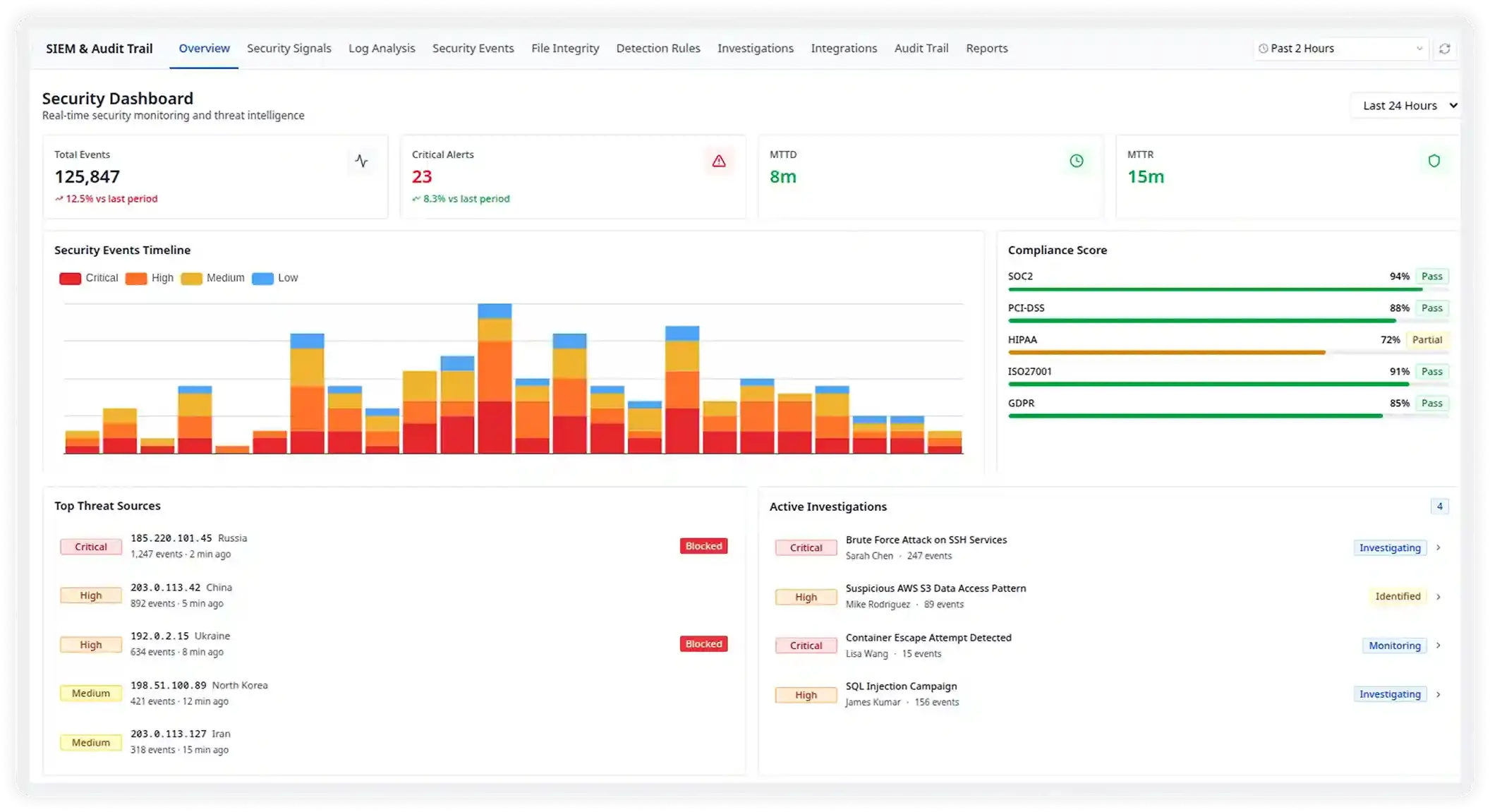The width and height of the screenshot is (1490, 812).
Task: Toggle the High severity legend filter
Action: (x=150, y=278)
